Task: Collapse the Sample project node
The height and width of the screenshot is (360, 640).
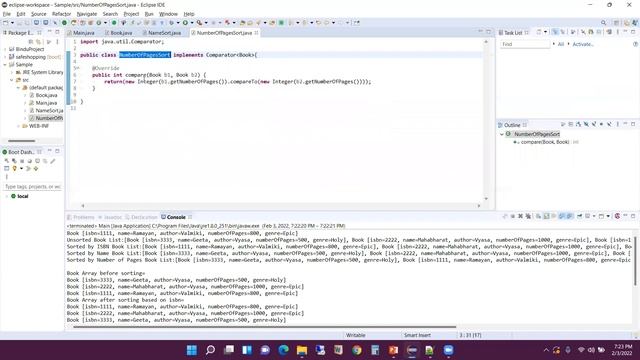Action: click(x=5, y=64)
